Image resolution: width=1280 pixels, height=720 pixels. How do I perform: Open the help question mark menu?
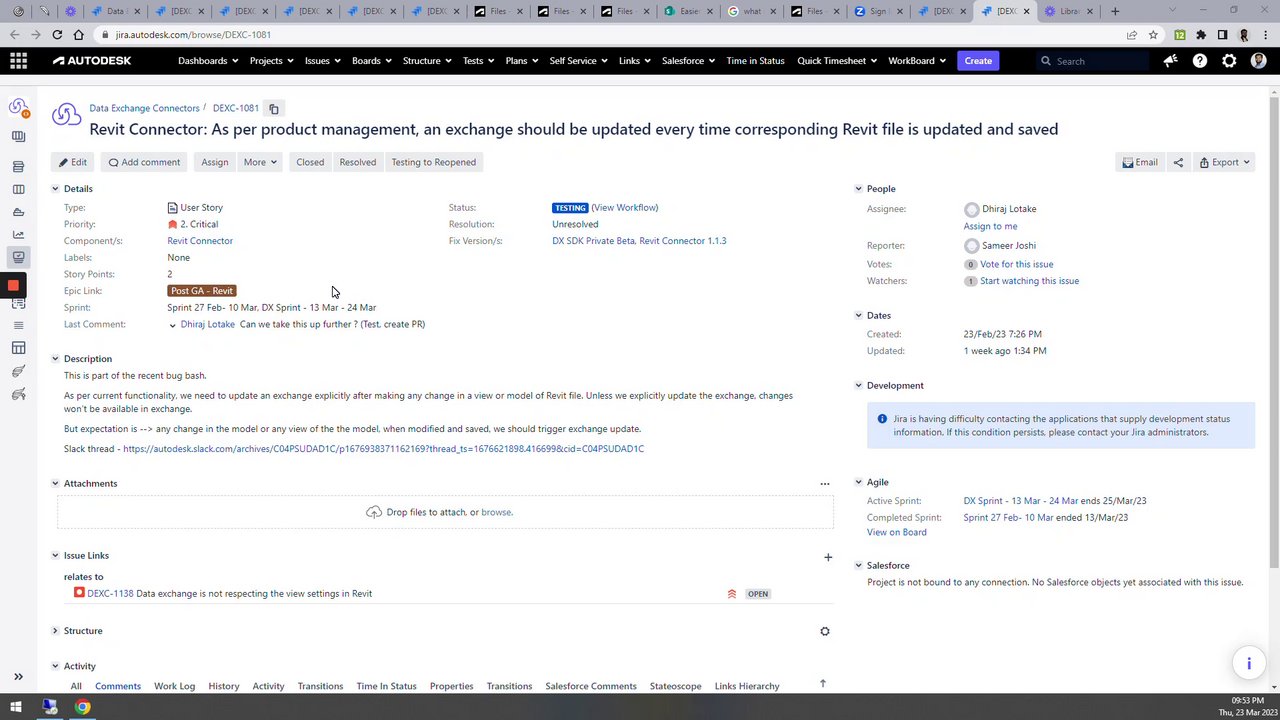1200,61
